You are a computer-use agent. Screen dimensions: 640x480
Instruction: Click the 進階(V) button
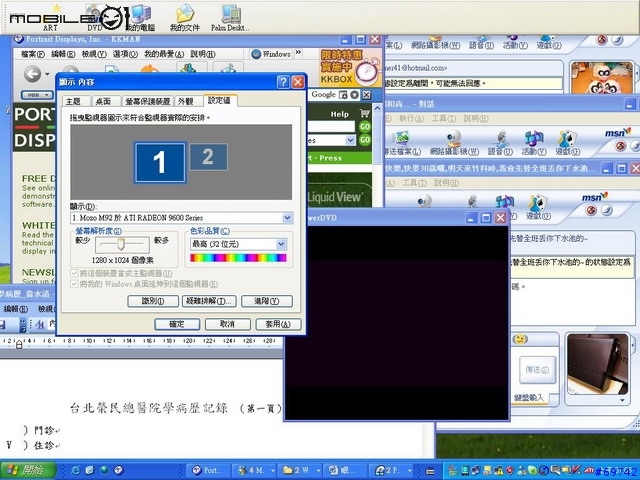267,301
